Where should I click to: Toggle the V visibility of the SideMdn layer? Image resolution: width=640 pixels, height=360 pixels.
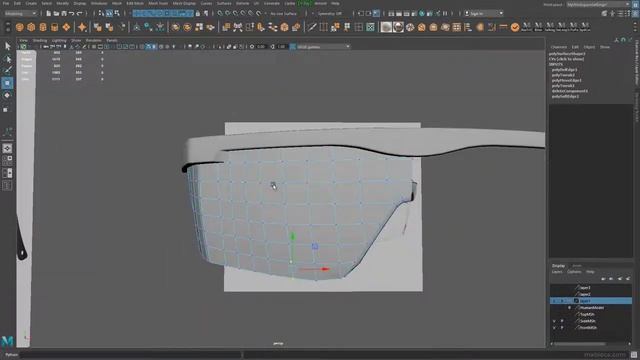pyautogui.click(x=554, y=321)
